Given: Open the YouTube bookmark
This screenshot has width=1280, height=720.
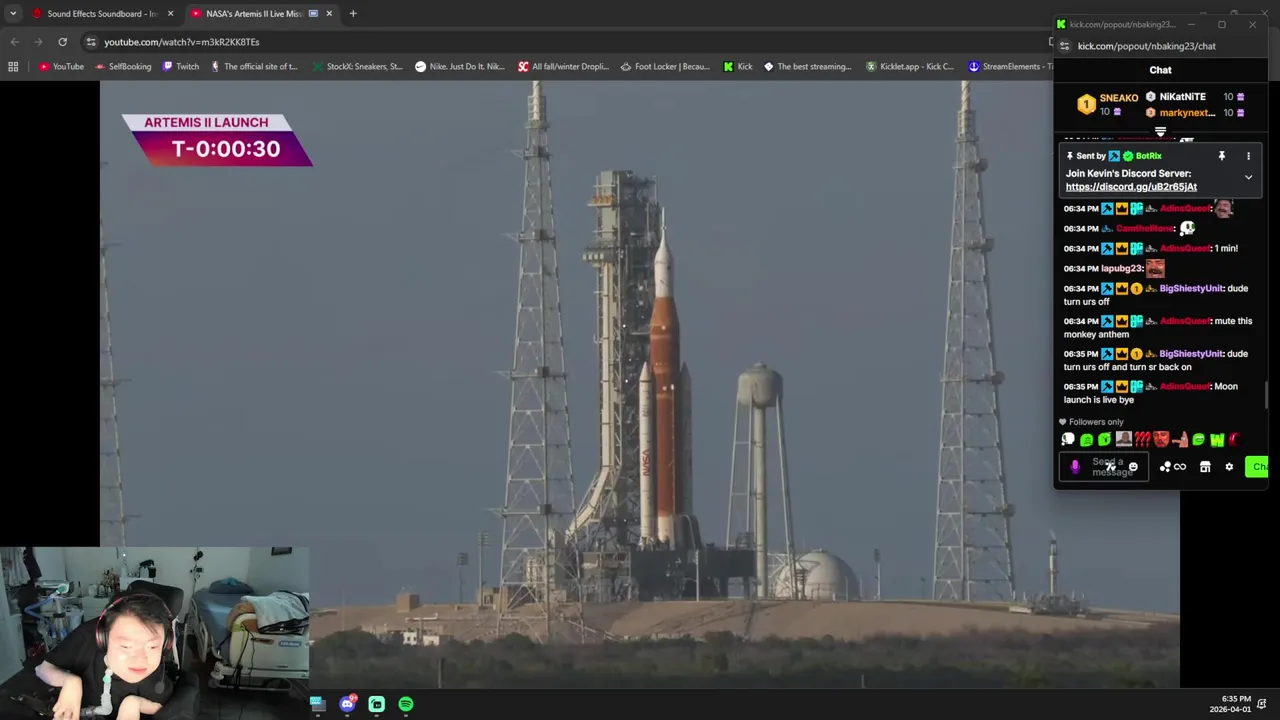Looking at the screenshot, I should pyautogui.click(x=61, y=67).
